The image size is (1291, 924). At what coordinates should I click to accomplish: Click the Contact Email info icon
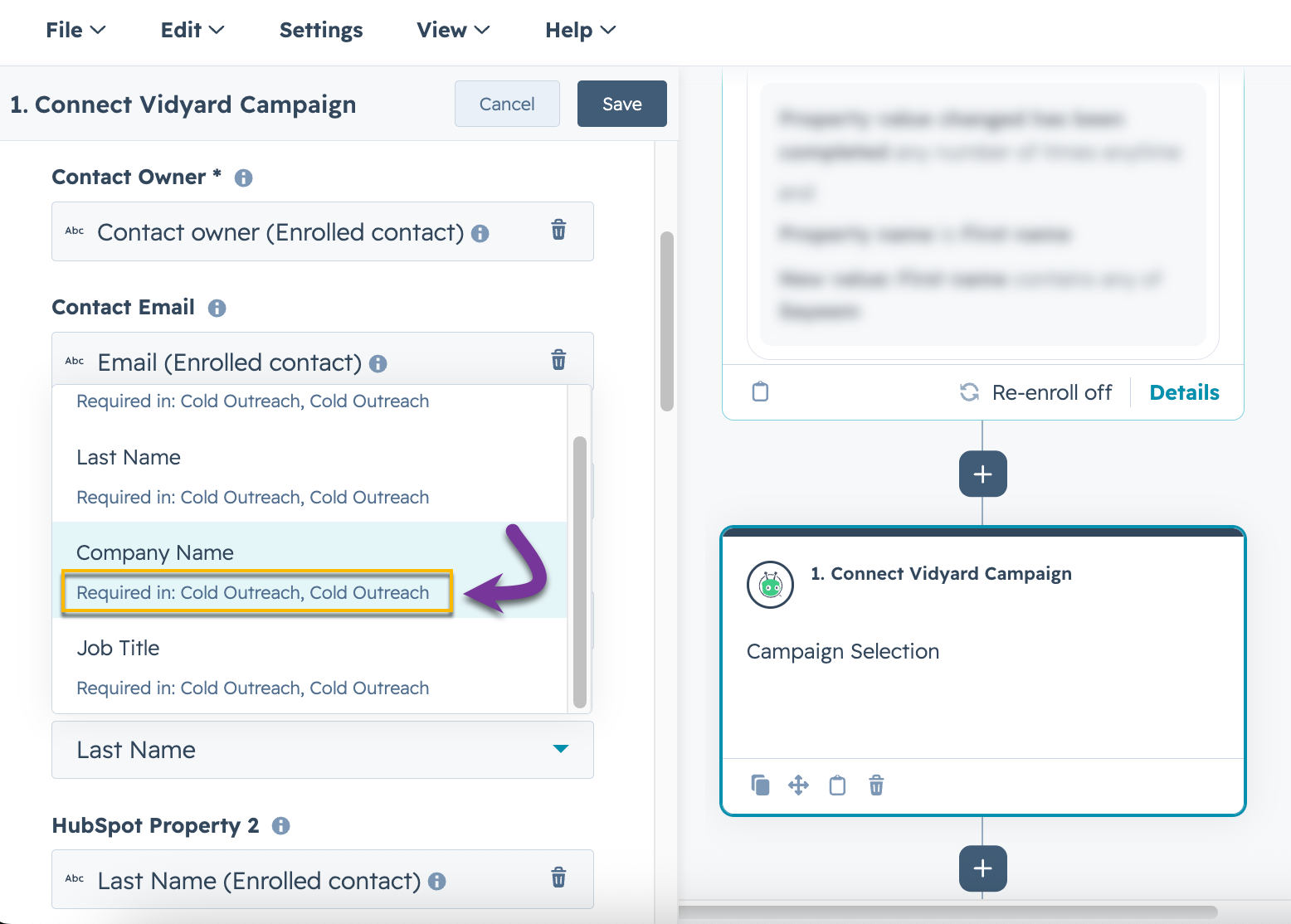[217, 308]
